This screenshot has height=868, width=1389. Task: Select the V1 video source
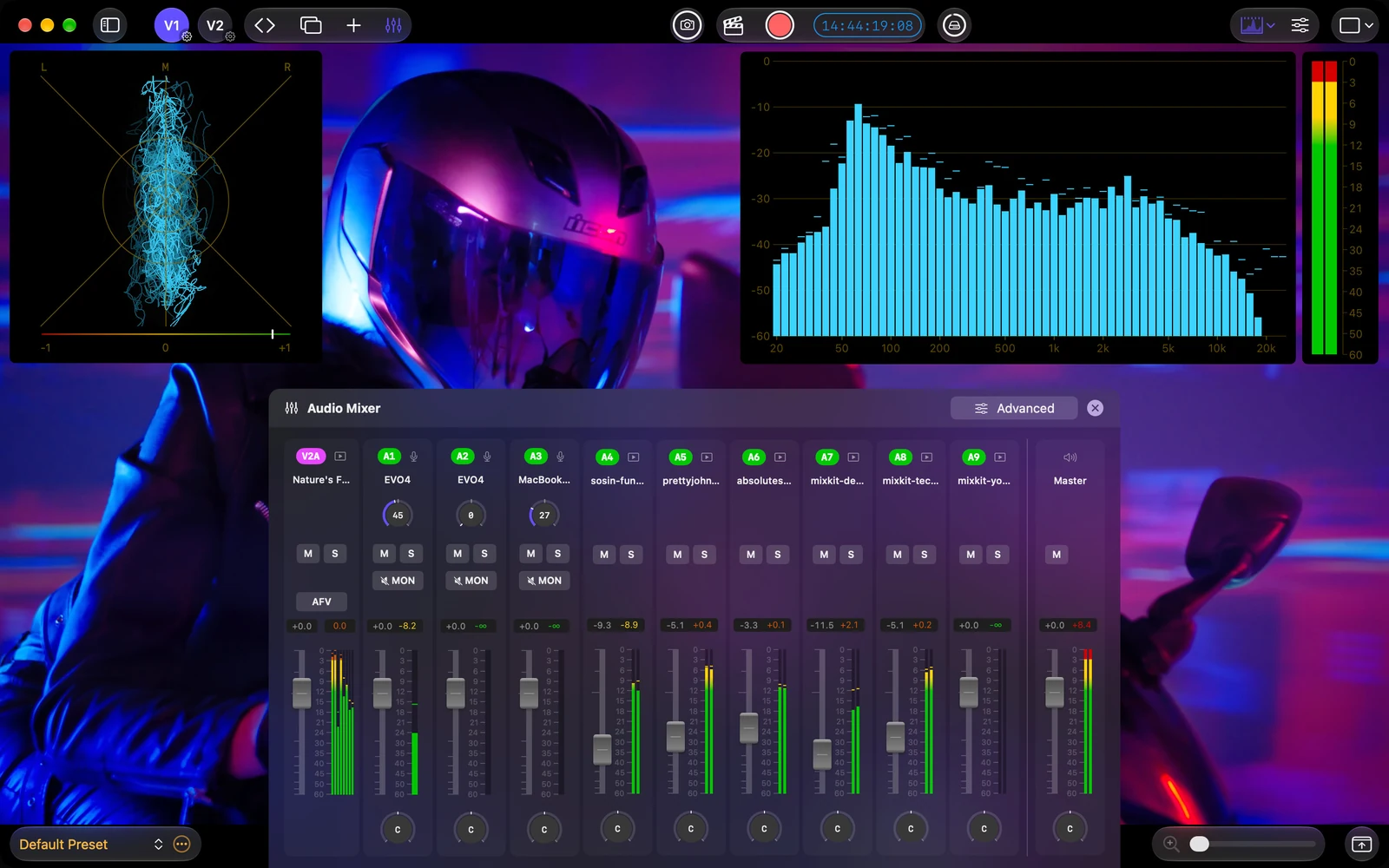[172, 25]
